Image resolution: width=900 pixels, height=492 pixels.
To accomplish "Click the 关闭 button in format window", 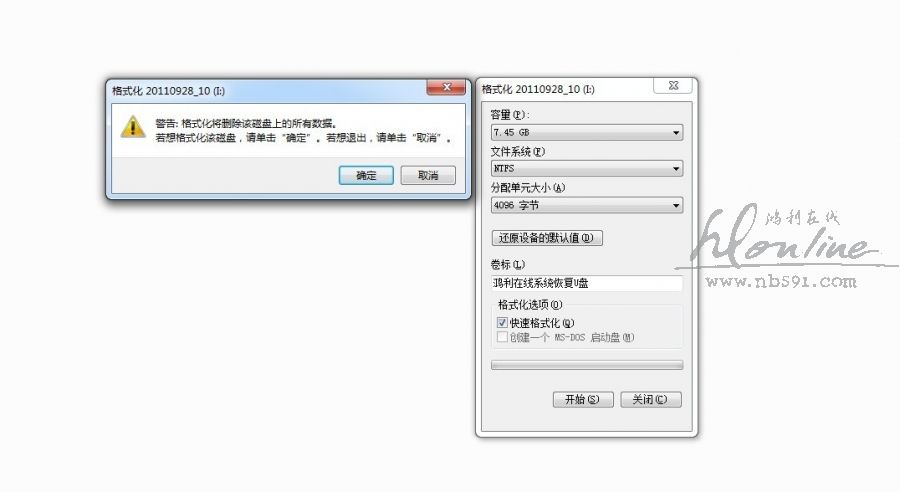I will point(651,400).
